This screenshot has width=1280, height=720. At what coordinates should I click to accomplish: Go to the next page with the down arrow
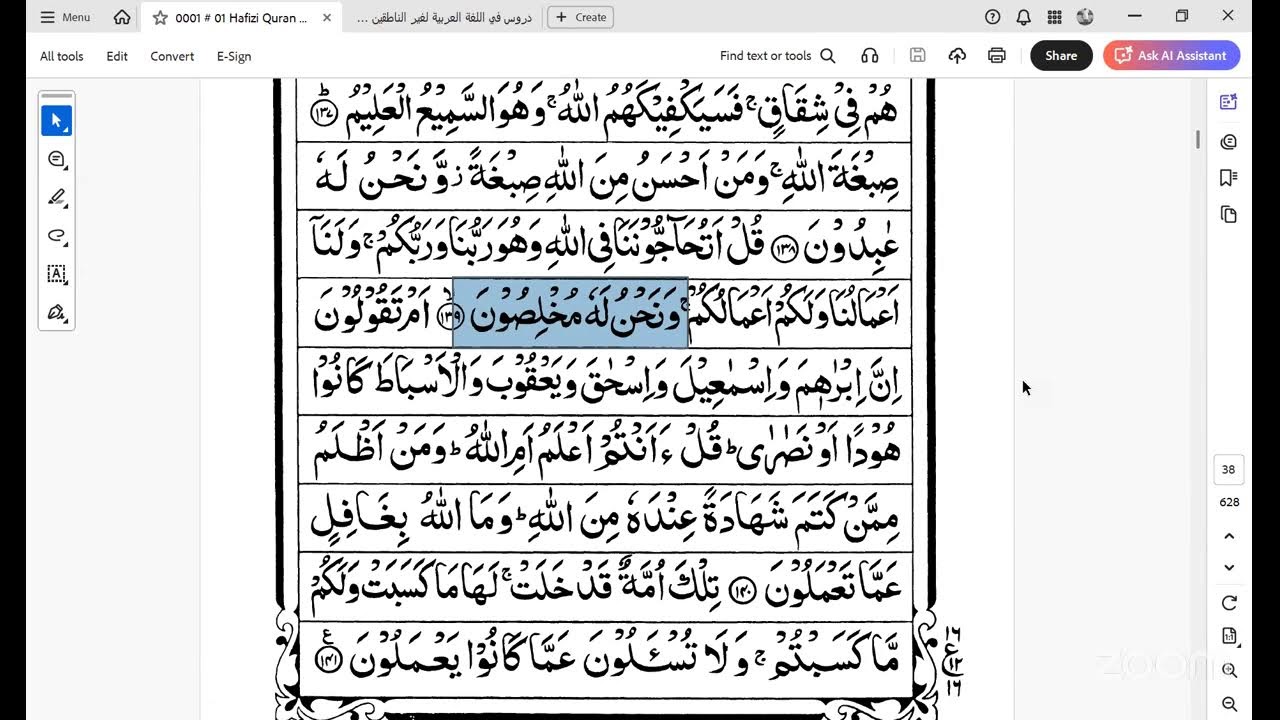click(1229, 568)
